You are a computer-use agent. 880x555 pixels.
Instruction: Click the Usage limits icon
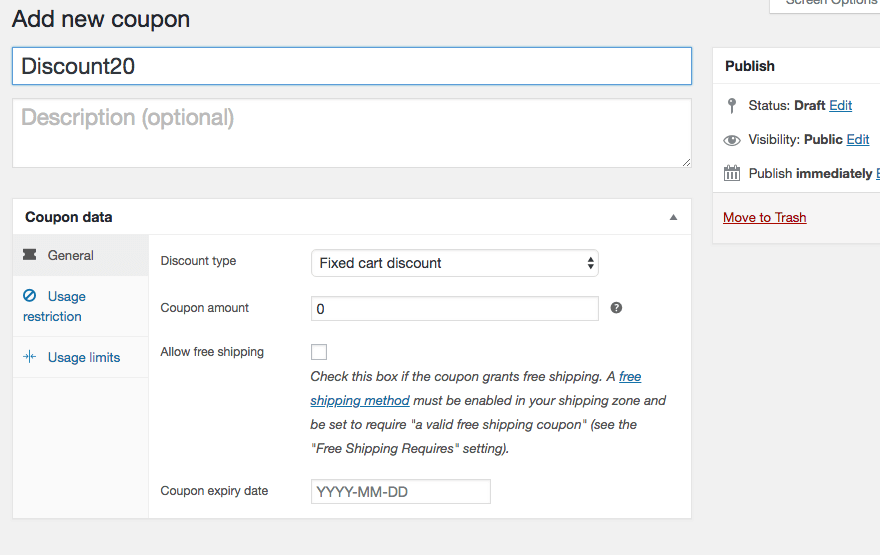30,357
